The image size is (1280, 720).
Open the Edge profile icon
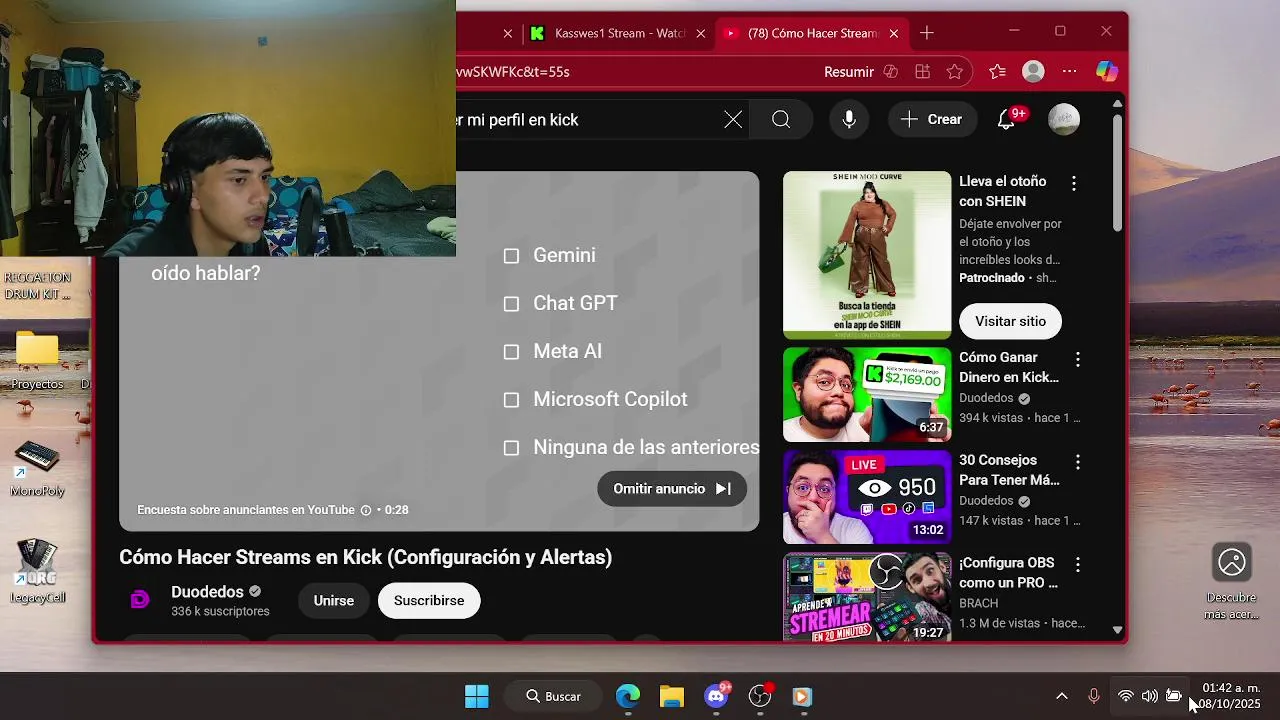(1034, 72)
